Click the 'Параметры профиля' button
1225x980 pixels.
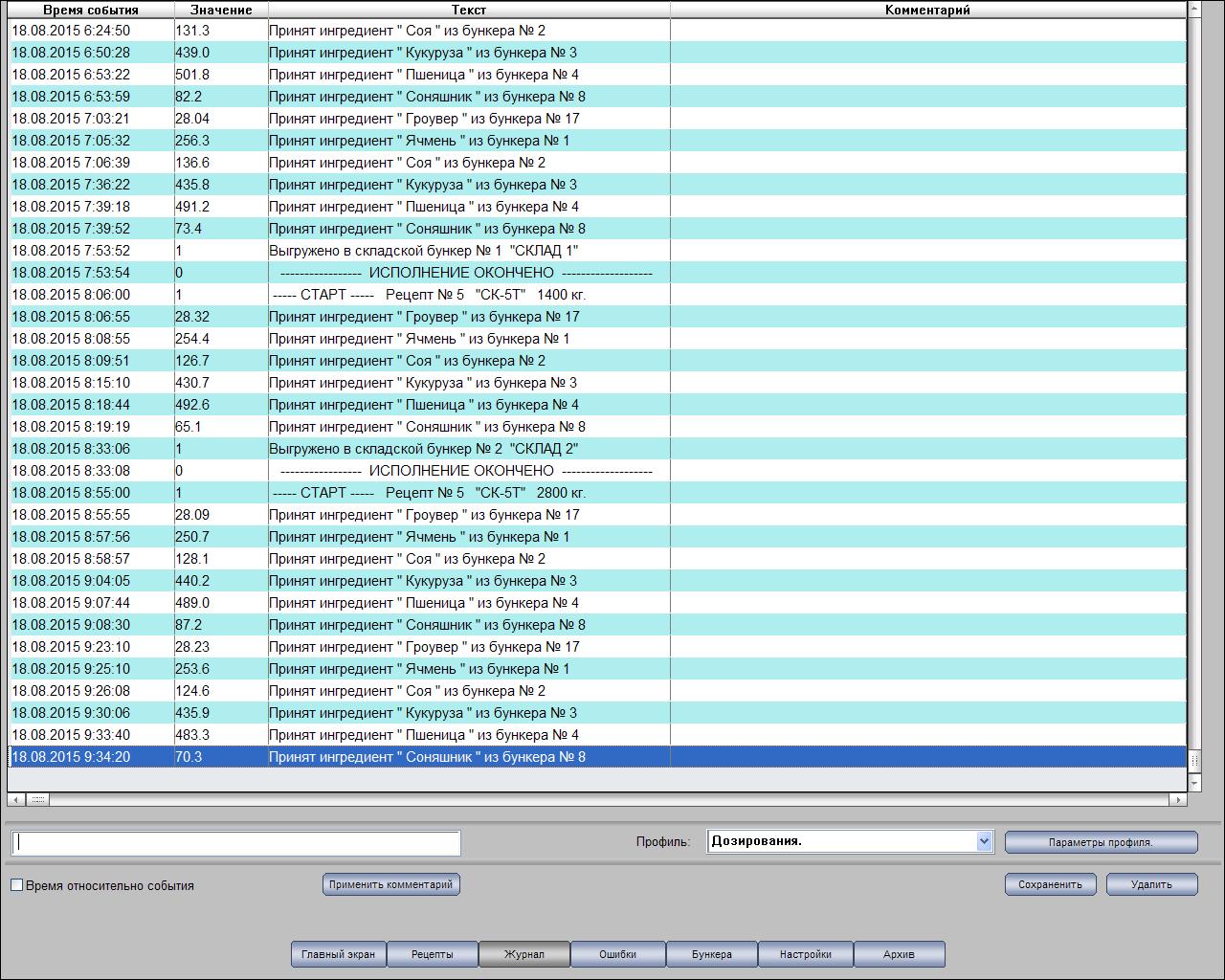(x=1101, y=842)
